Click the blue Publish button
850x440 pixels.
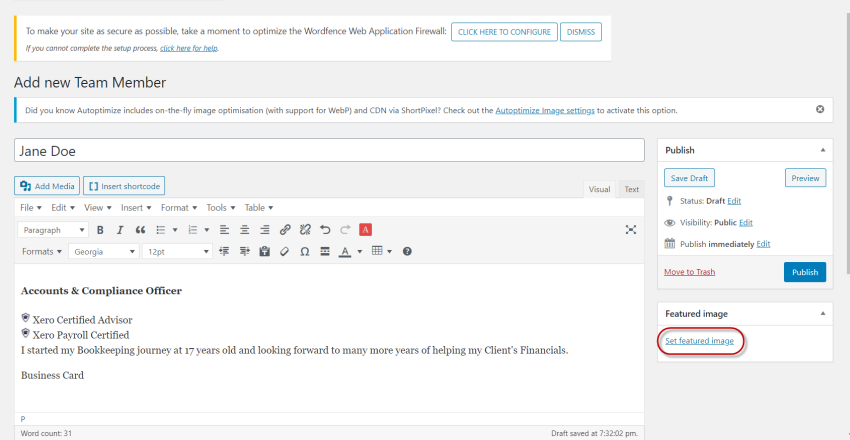click(x=804, y=272)
